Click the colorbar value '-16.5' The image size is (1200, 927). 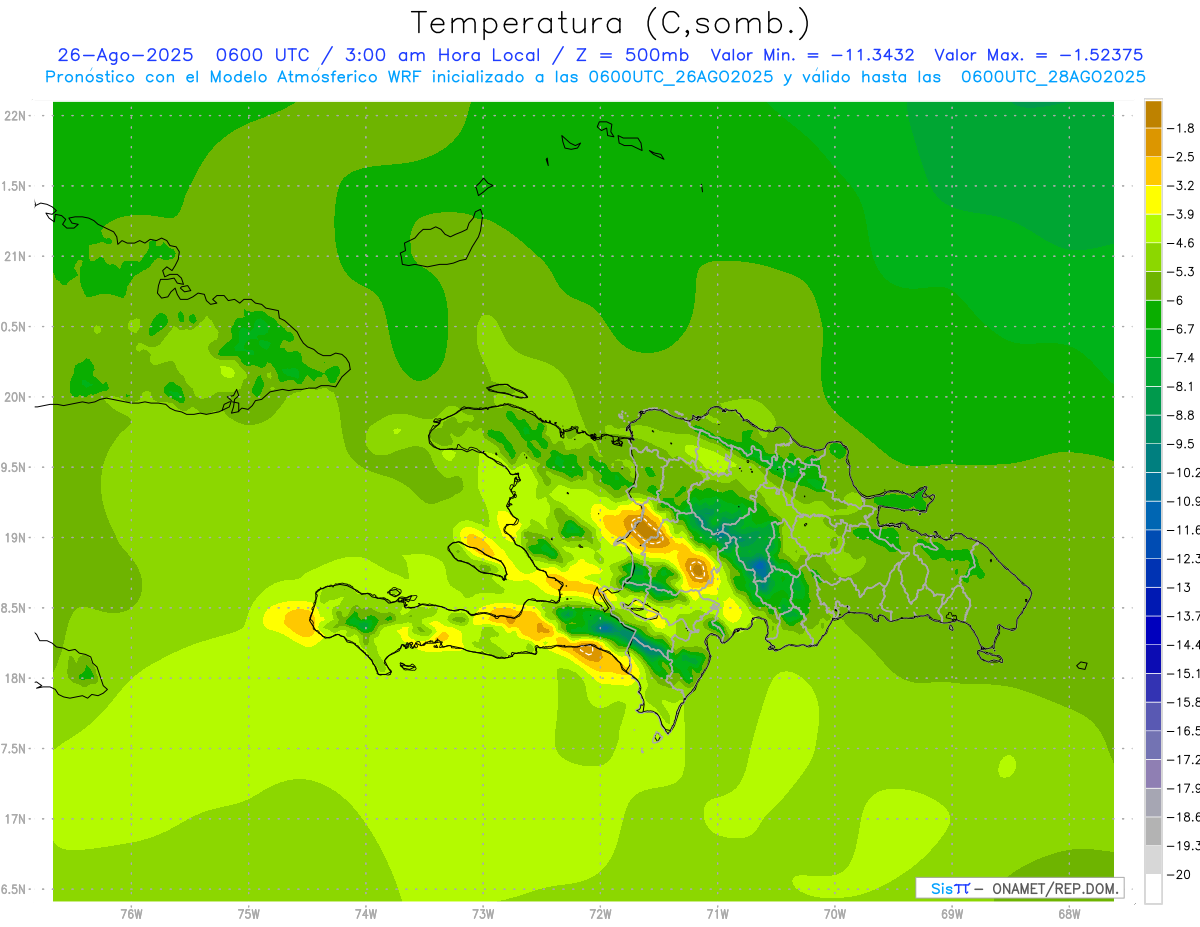(1184, 731)
